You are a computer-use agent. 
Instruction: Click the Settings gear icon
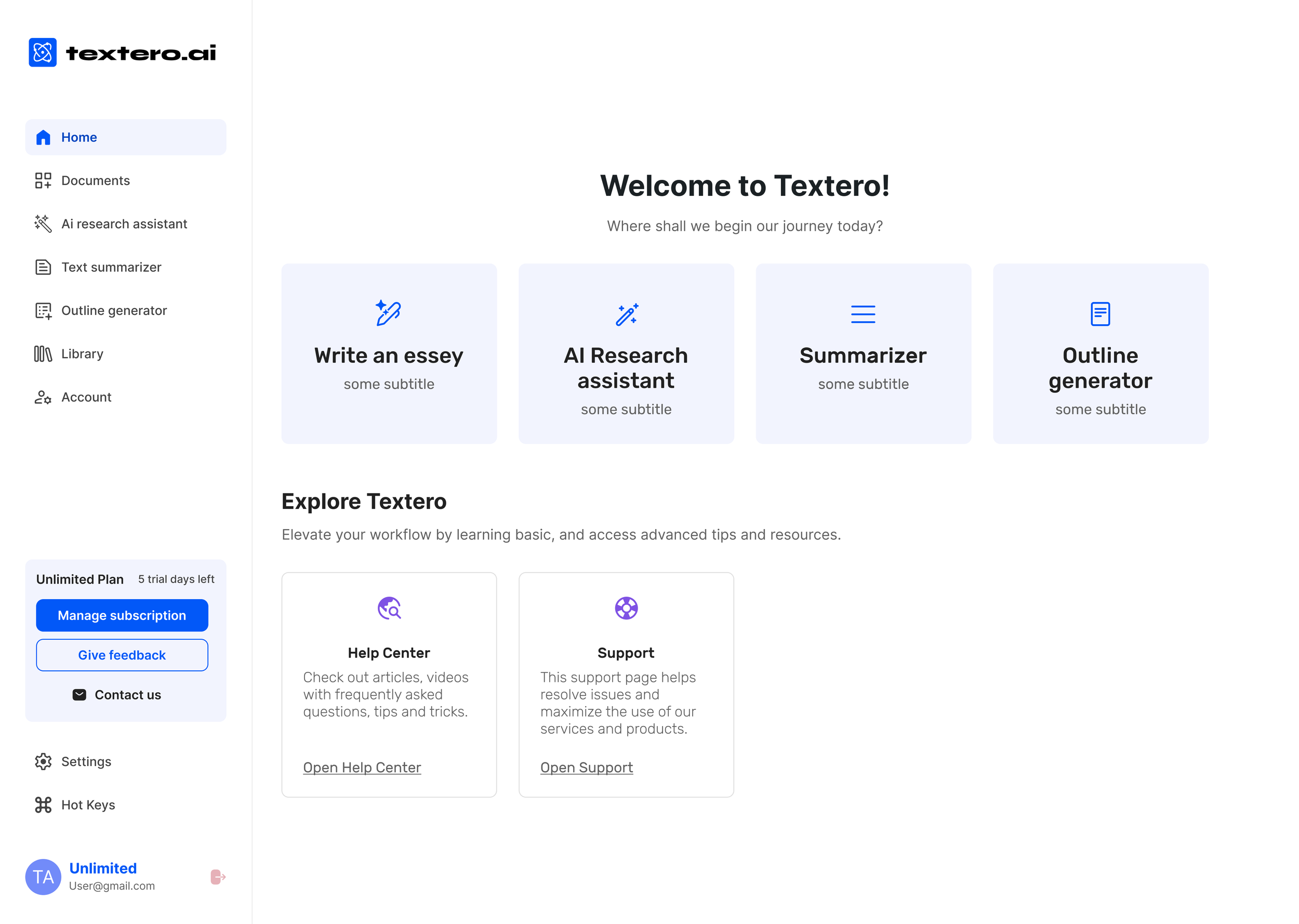(x=43, y=761)
